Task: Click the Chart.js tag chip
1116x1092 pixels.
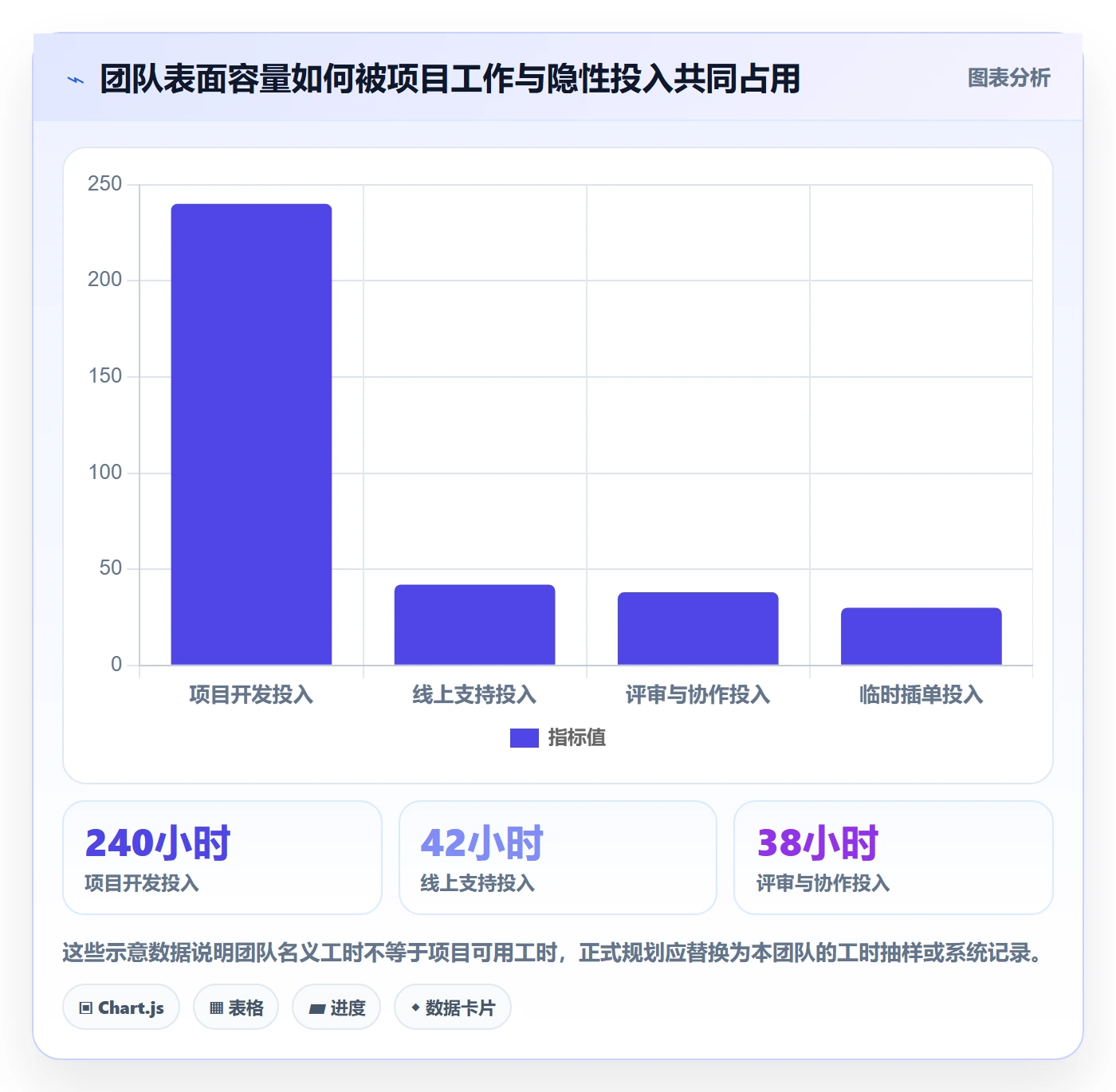Action: coord(121,1008)
